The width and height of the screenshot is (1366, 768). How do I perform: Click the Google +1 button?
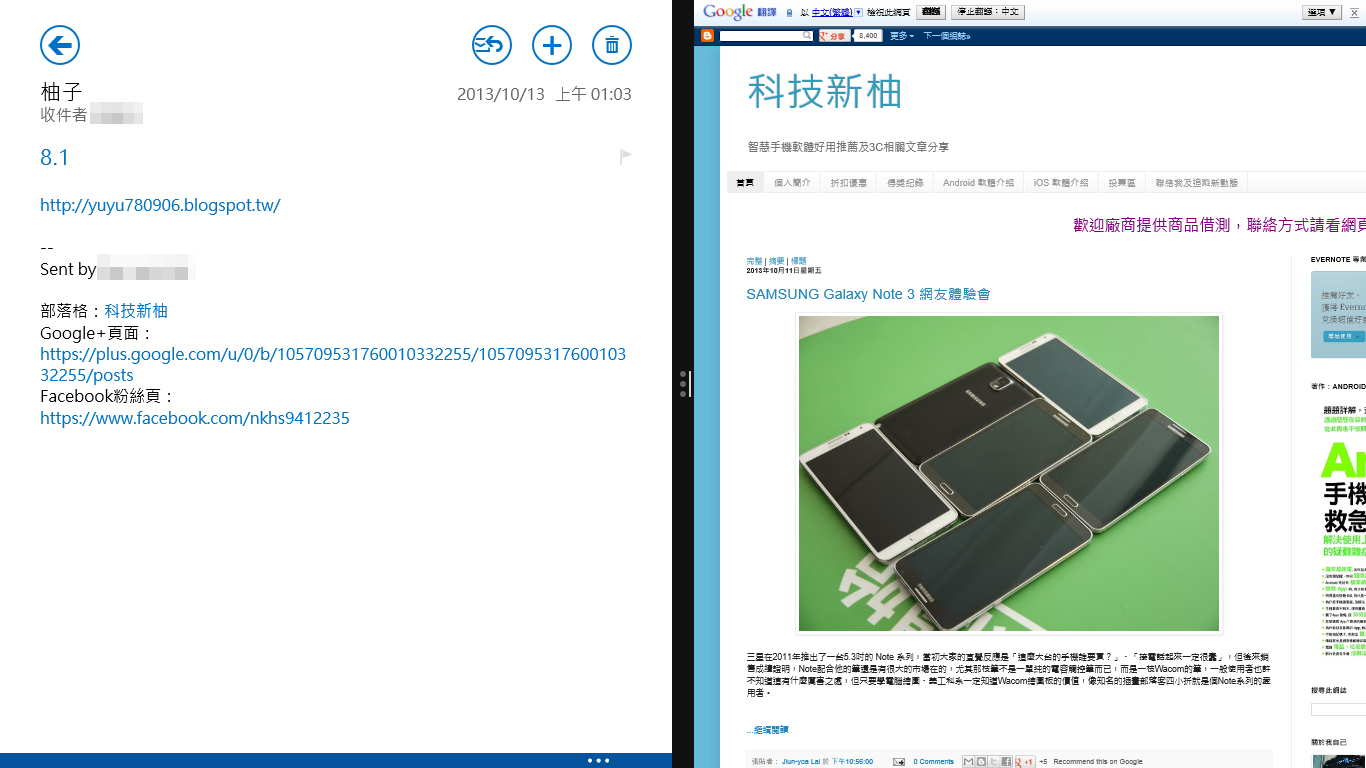[1025, 762]
